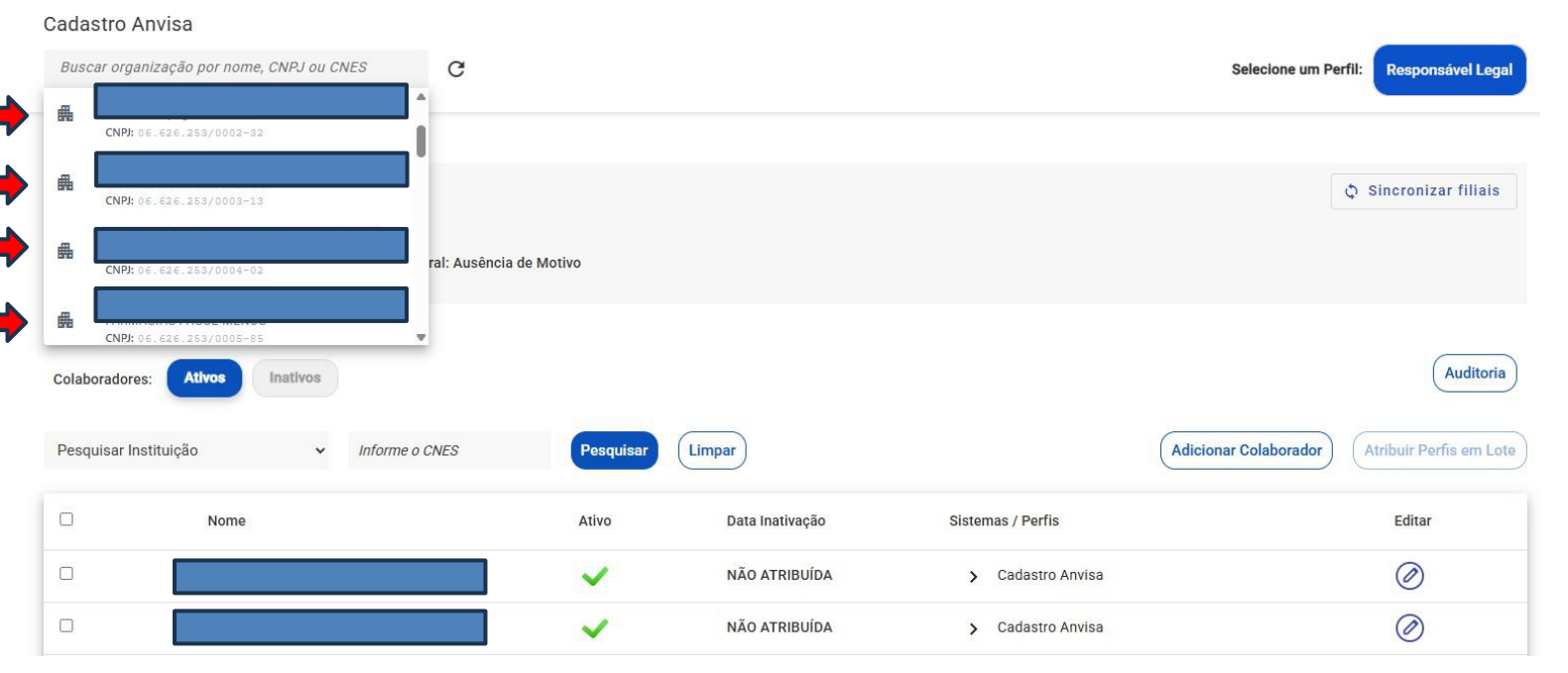1568x673 pixels.
Task: Click the edit pencil in the second collaborator row
Action: 1409,627
